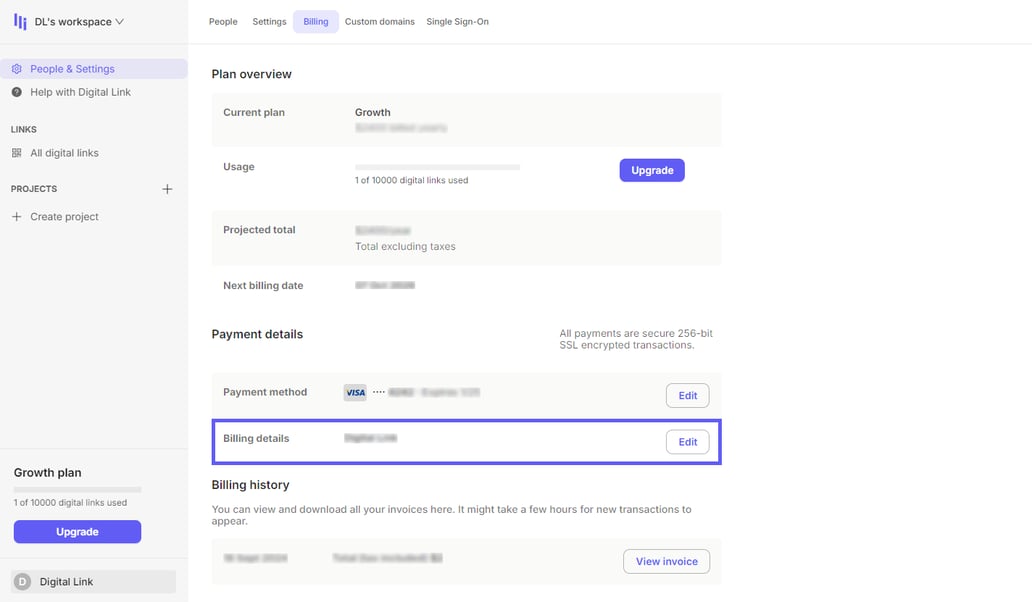
Task: Open the Custom domains tab
Action: coord(380,21)
